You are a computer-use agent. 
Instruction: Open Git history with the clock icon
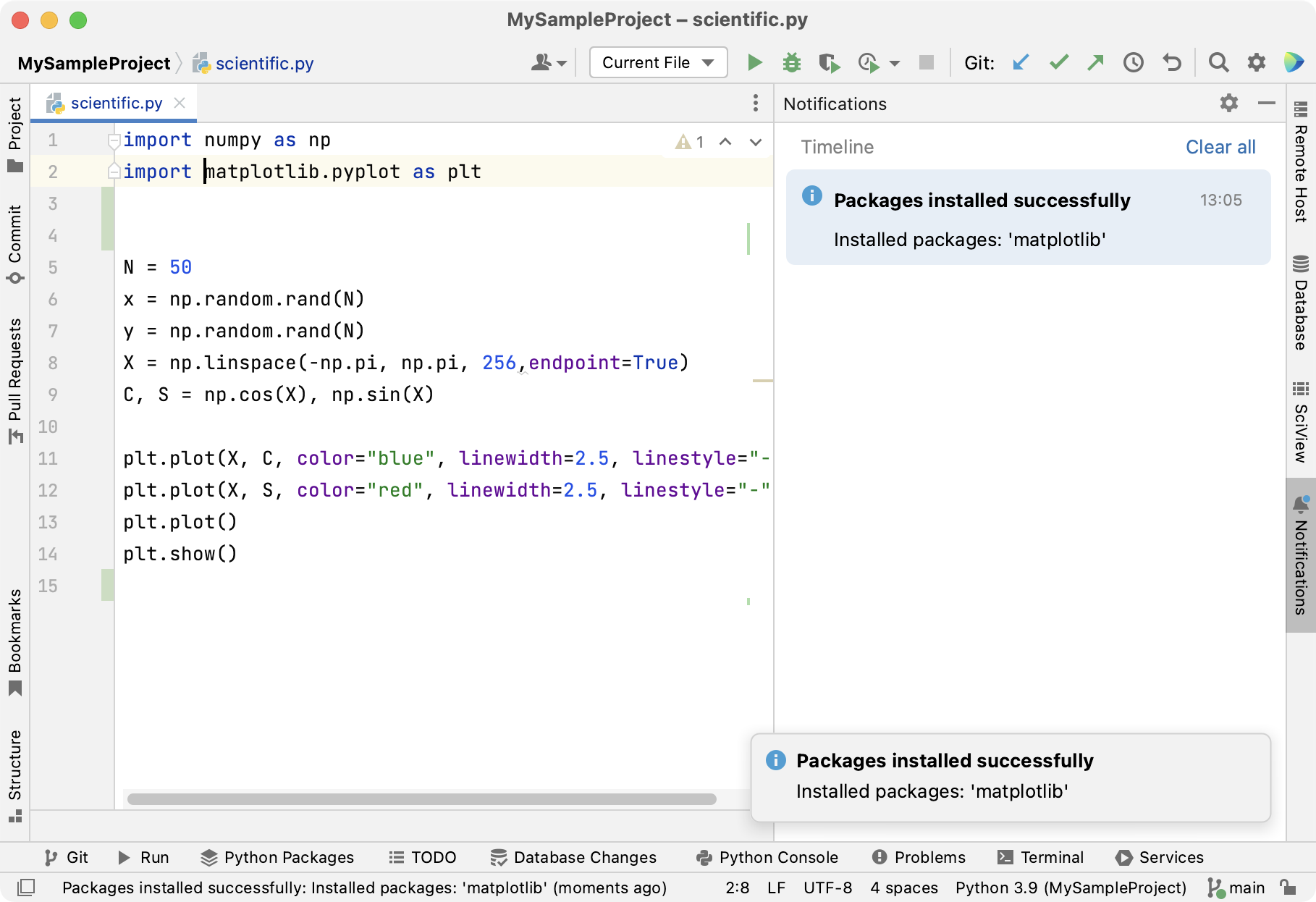pyautogui.click(x=1133, y=62)
